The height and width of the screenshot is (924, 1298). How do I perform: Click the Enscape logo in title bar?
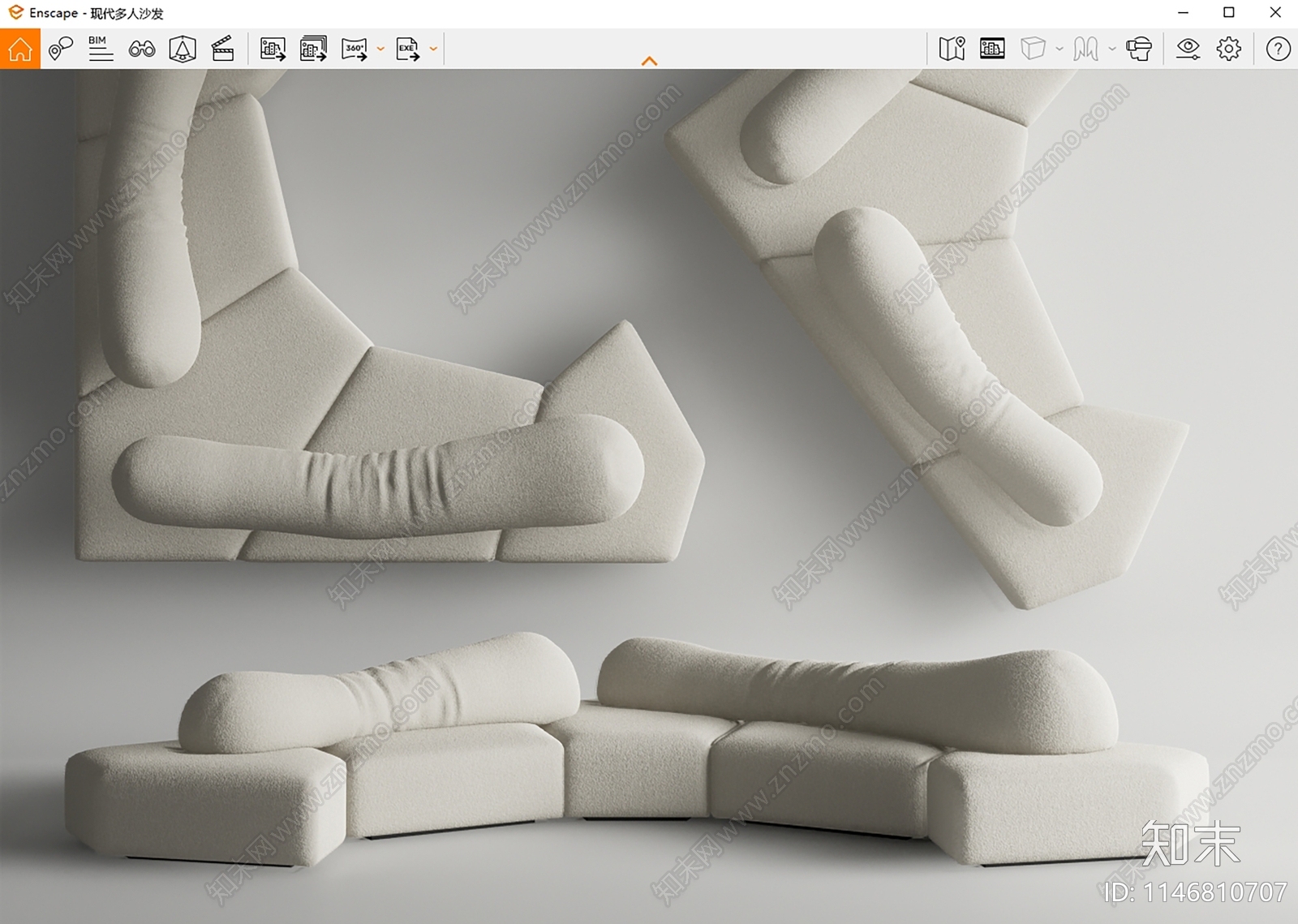coord(15,13)
